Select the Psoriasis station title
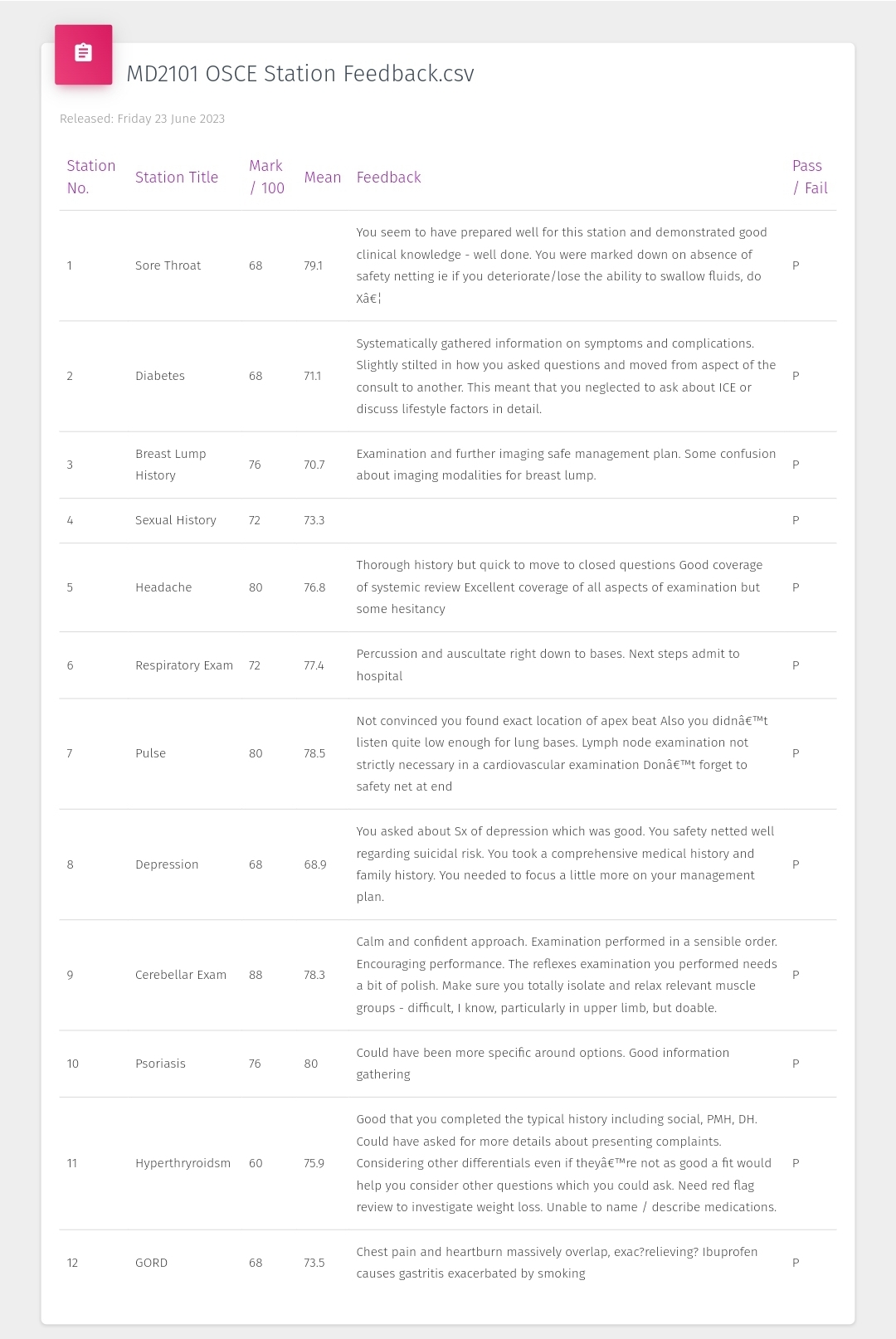 point(160,1064)
